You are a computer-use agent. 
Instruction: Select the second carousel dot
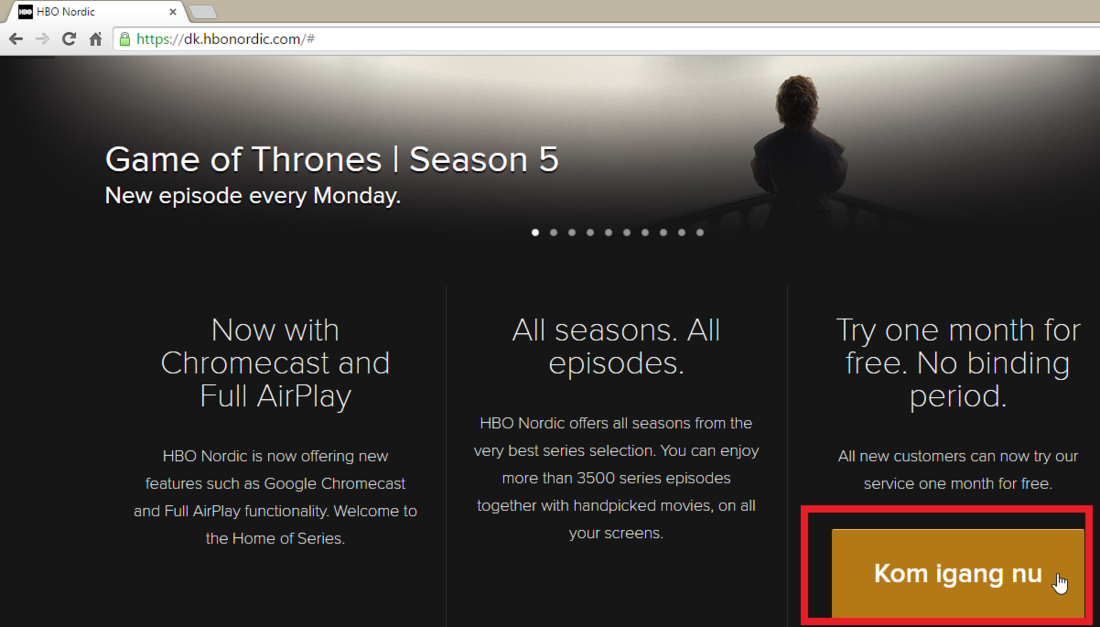coord(554,232)
